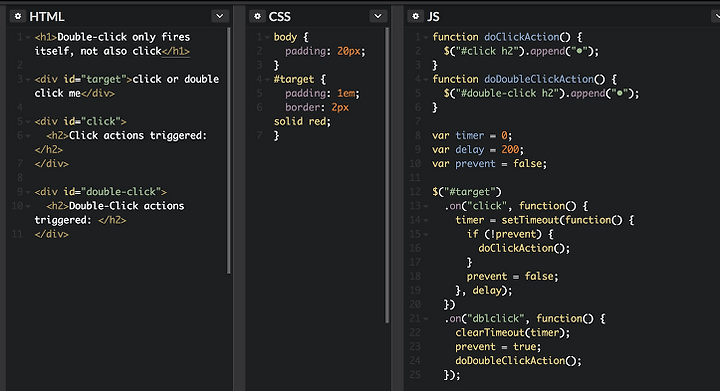Click 'clearTimeout(timer);' line

pos(512,333)
